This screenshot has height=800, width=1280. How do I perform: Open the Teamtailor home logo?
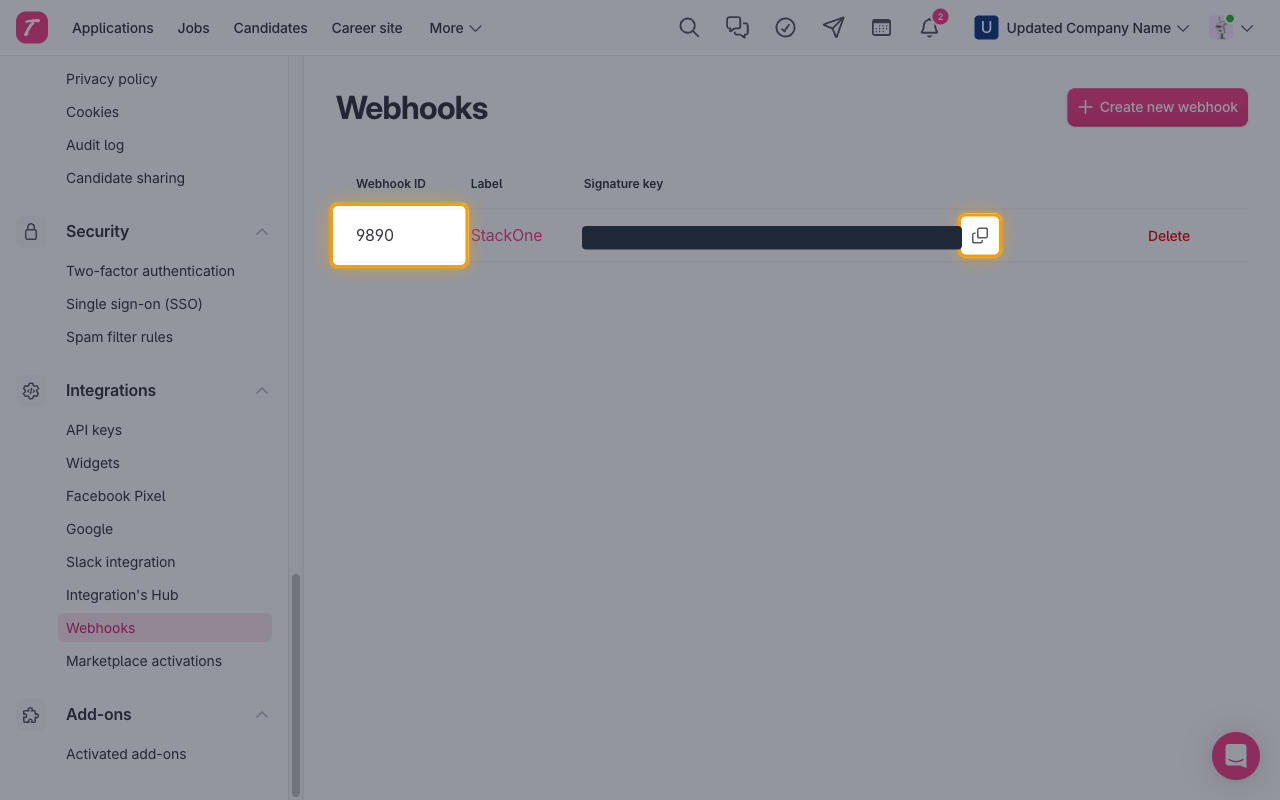[32, 28]
